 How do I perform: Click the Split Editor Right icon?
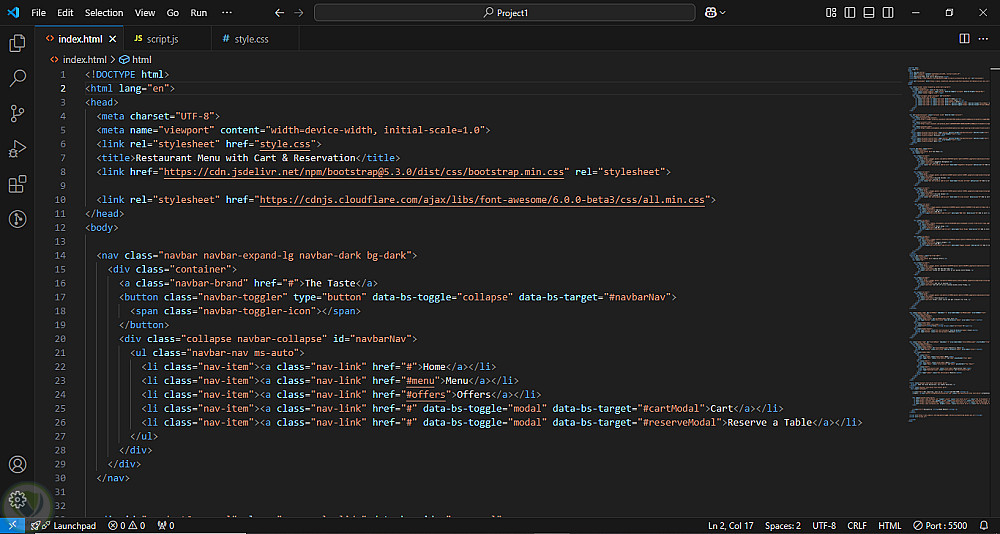tap(964, 39)
